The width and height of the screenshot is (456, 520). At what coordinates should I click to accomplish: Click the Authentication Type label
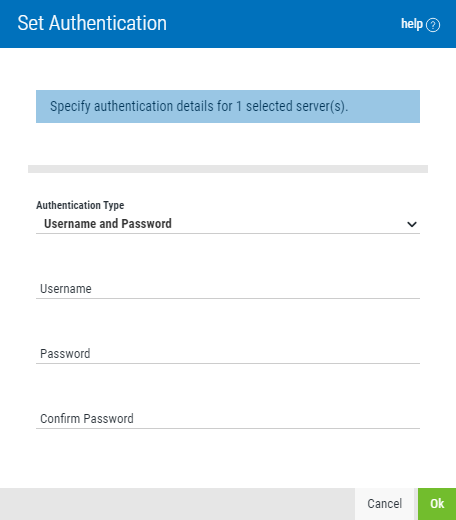80,205
